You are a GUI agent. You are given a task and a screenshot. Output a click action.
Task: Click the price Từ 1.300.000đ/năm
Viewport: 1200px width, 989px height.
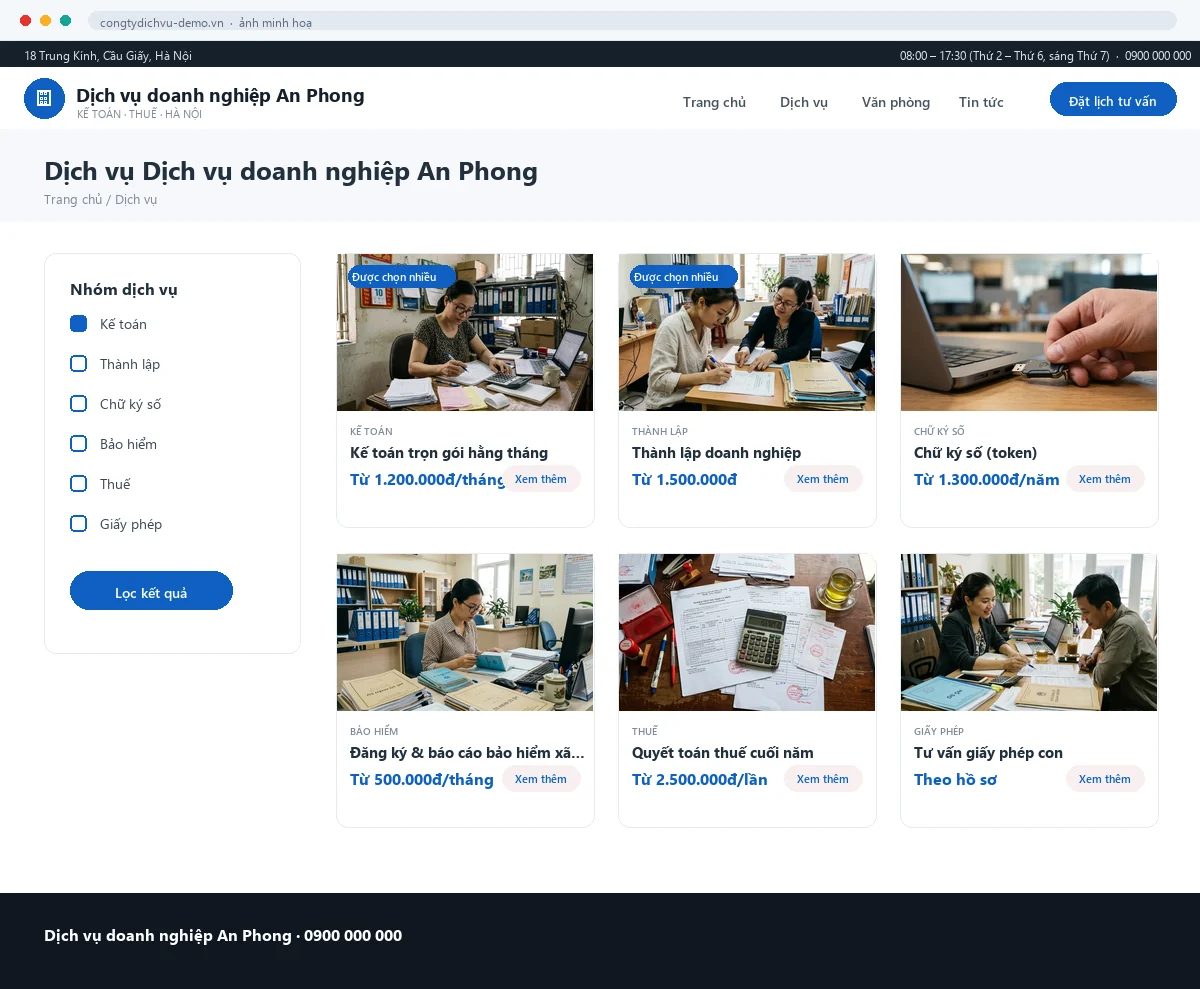987,479
